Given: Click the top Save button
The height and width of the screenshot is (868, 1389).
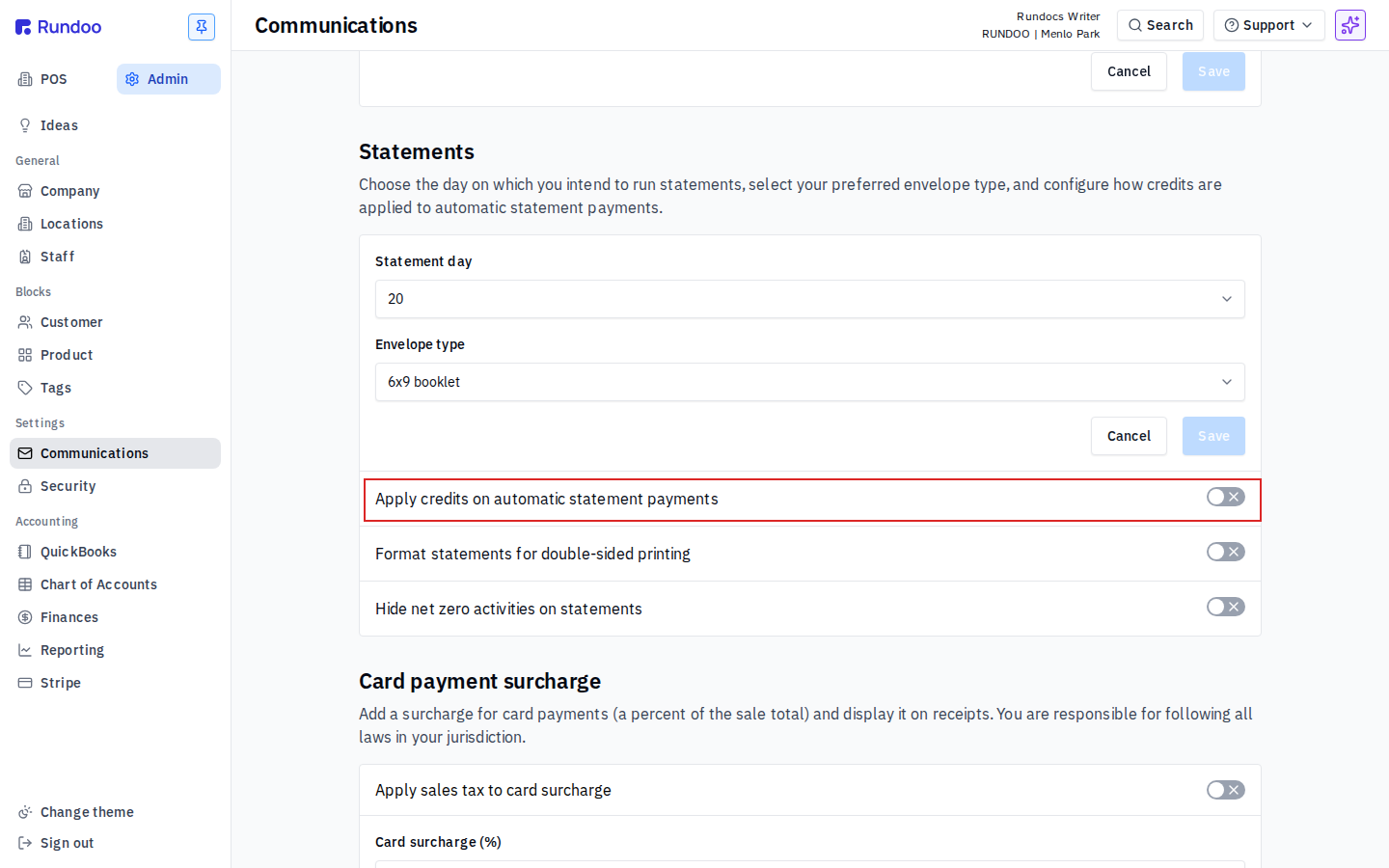Looking at the screenshot, I should tap(1213, 71).
